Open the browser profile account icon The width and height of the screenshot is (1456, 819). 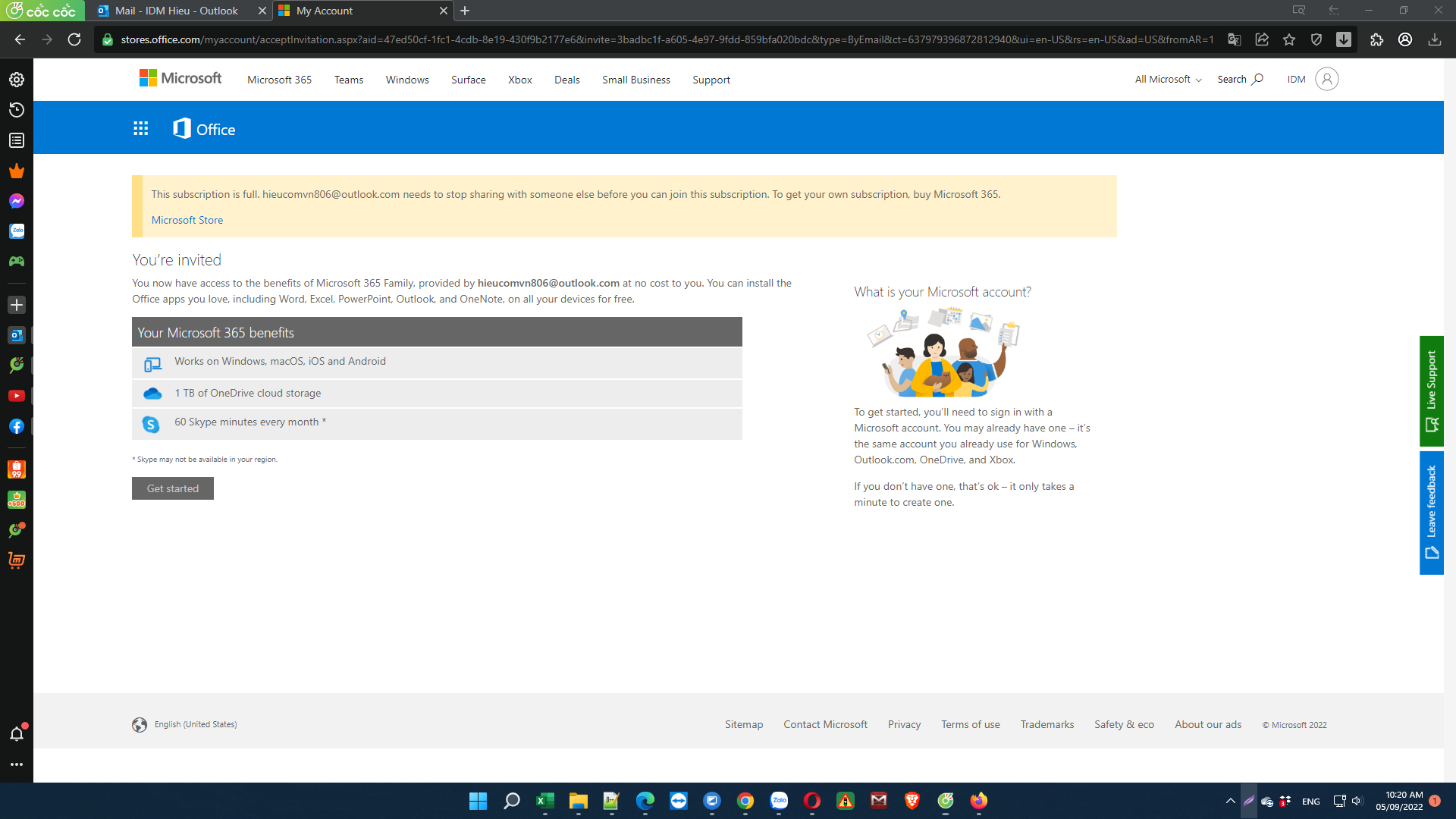click(1405, 39)
